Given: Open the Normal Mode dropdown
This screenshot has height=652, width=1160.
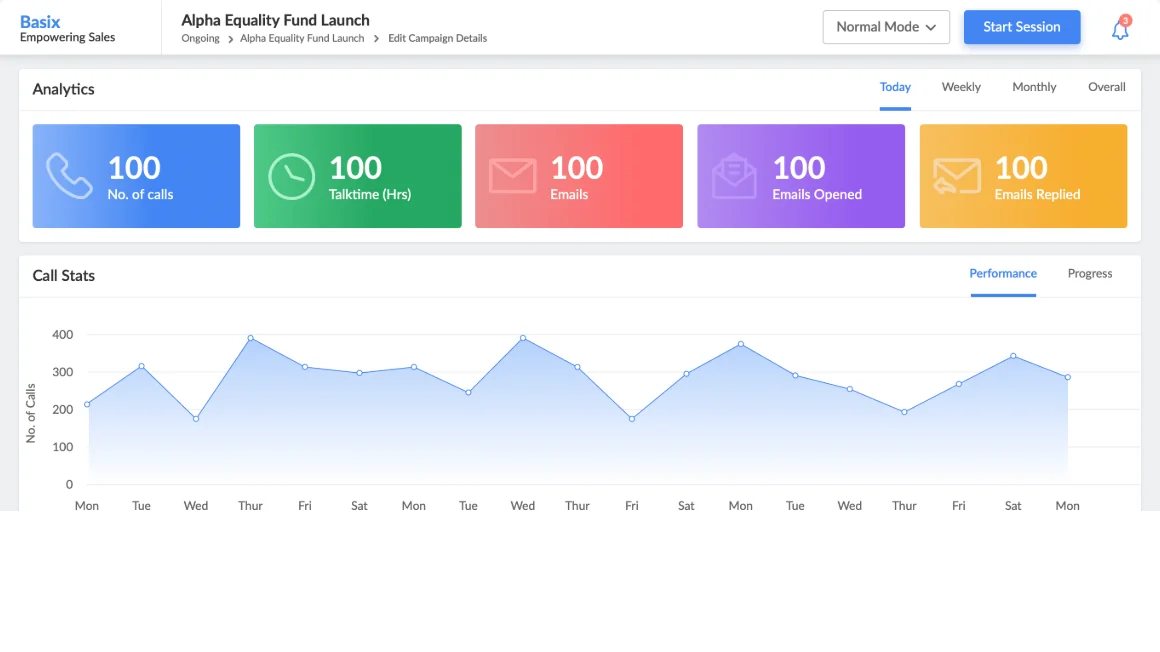Looking at the screenshot, I should [886, 27].
